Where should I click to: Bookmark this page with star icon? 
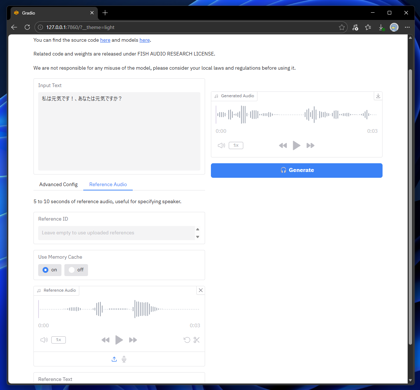342,27
